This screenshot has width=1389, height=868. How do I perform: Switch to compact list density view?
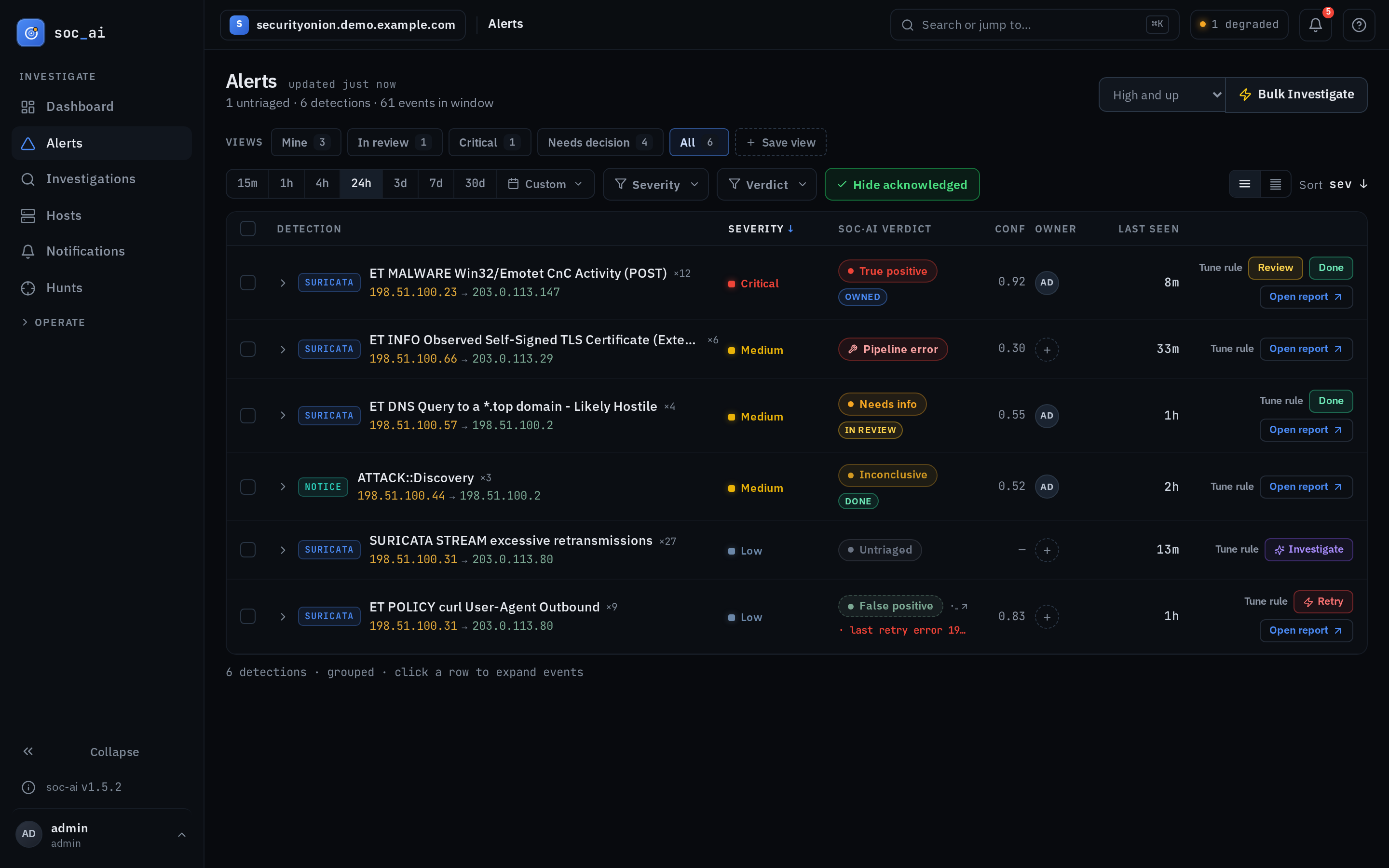click(1275, 184)
